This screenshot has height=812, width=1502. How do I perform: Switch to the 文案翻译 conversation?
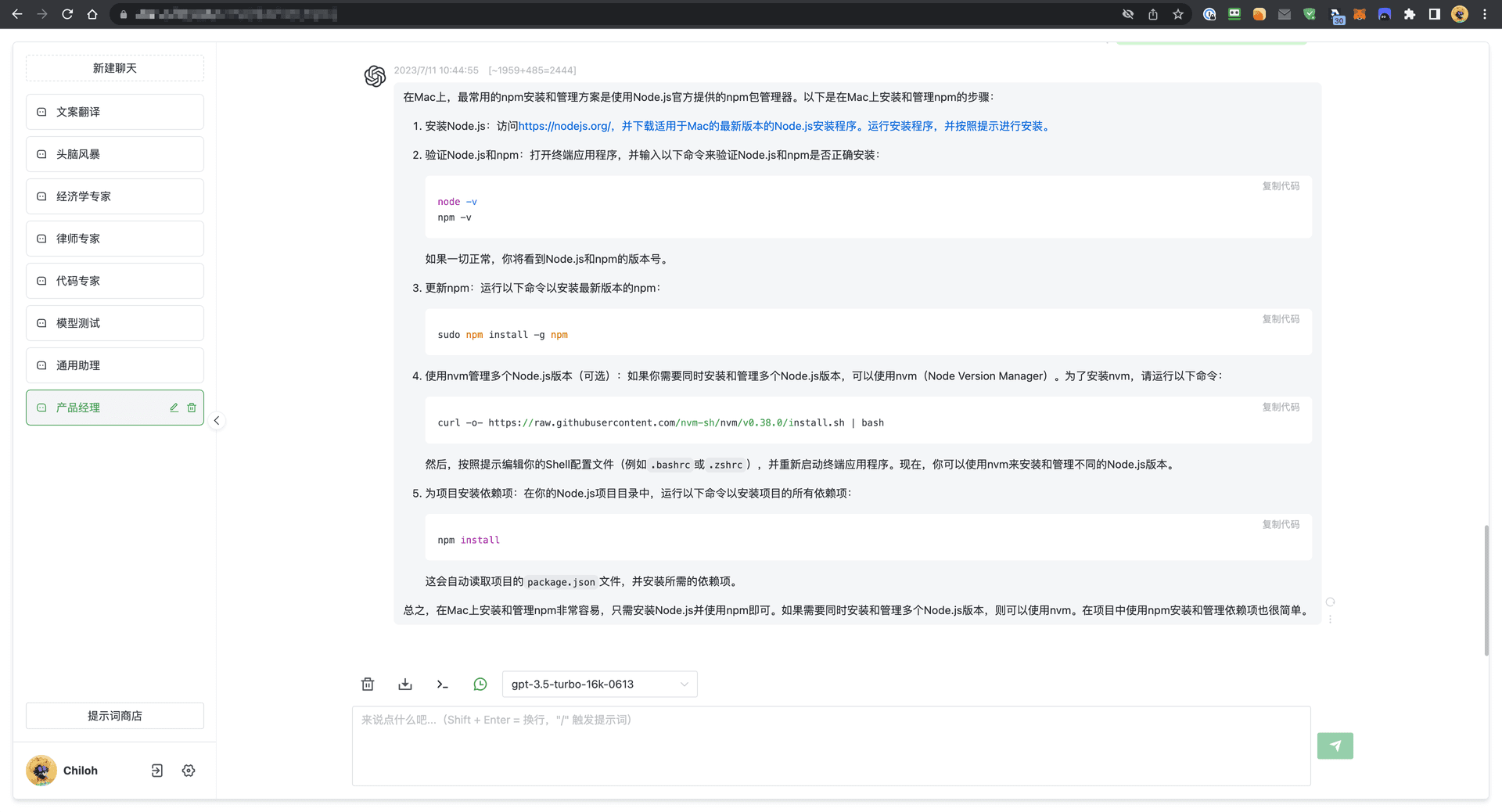(115, 112)
